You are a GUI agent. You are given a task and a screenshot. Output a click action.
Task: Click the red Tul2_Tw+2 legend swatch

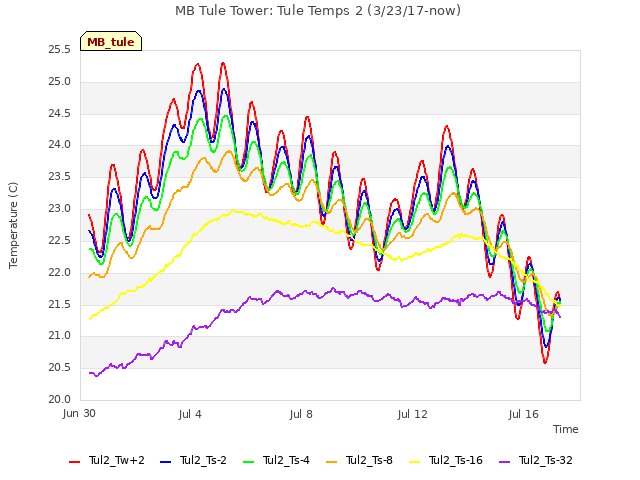pos(74,462)
